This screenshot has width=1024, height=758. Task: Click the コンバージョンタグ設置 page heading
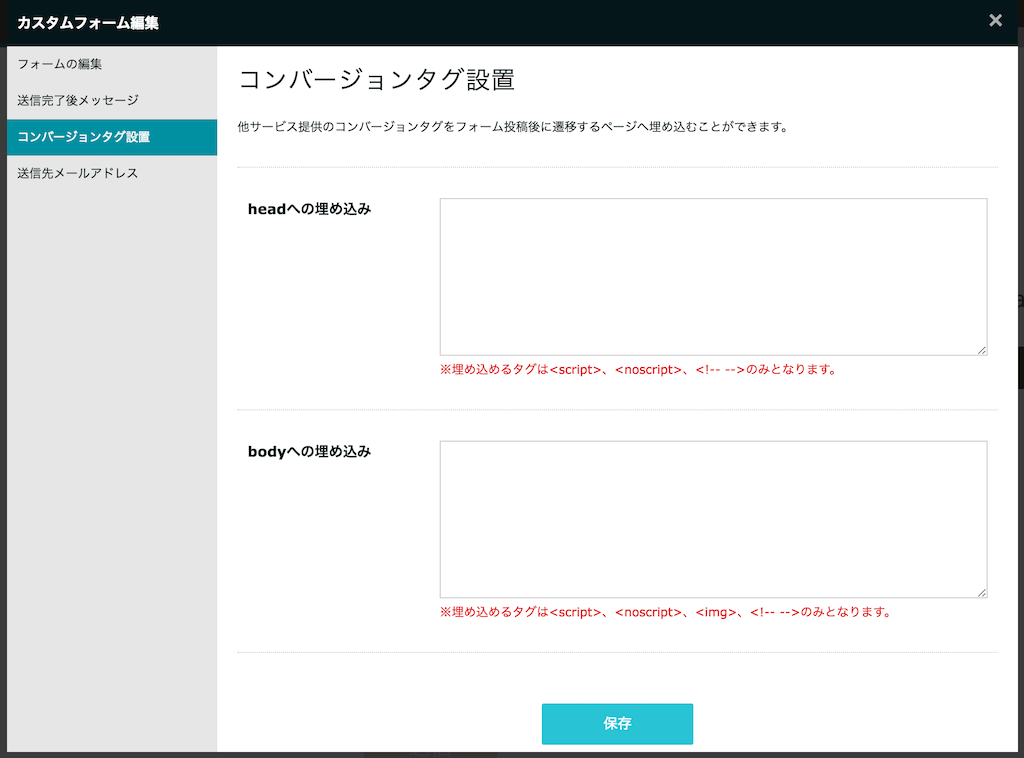pyautogui.click(x=377, y=80)
